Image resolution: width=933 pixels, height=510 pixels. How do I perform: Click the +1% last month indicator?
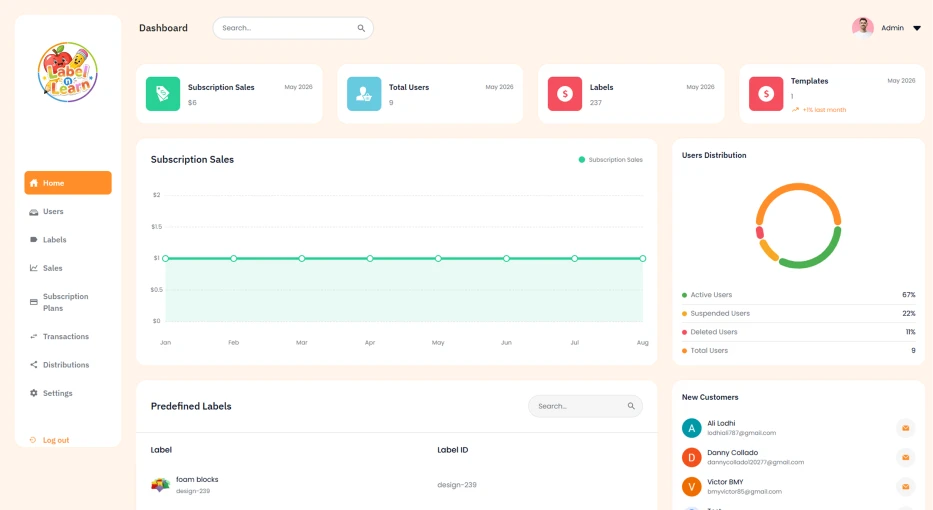click(x=819, y=109)
